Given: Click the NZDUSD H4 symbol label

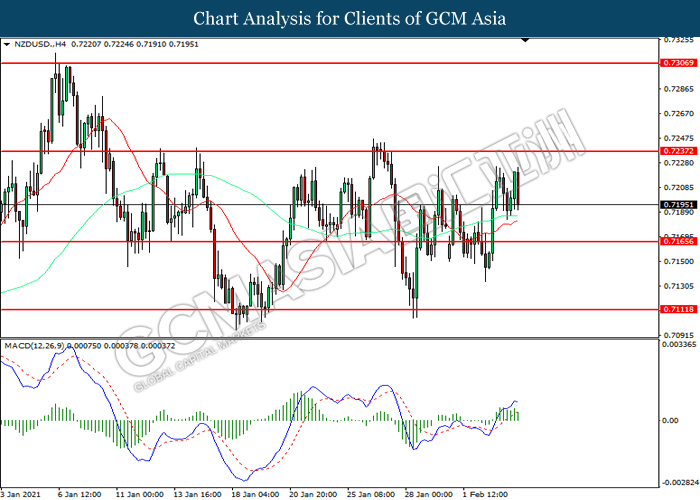Looking at the screenshot, I should pyautogui.click(x=38, y=45).
